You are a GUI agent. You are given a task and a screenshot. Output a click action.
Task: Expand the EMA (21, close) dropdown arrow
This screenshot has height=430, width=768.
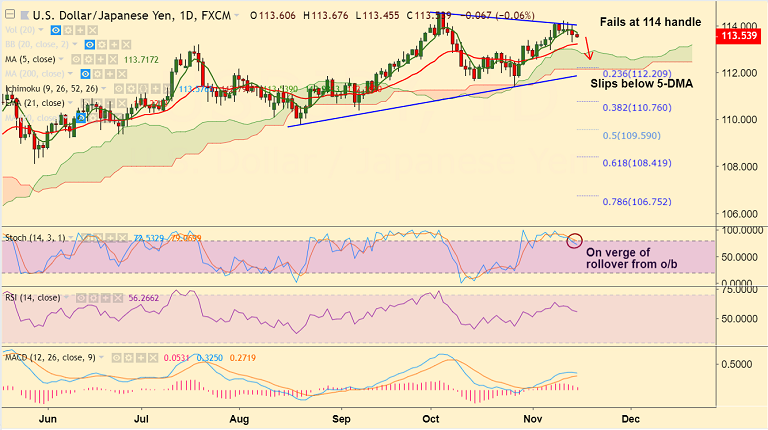(x=70, y=102)
